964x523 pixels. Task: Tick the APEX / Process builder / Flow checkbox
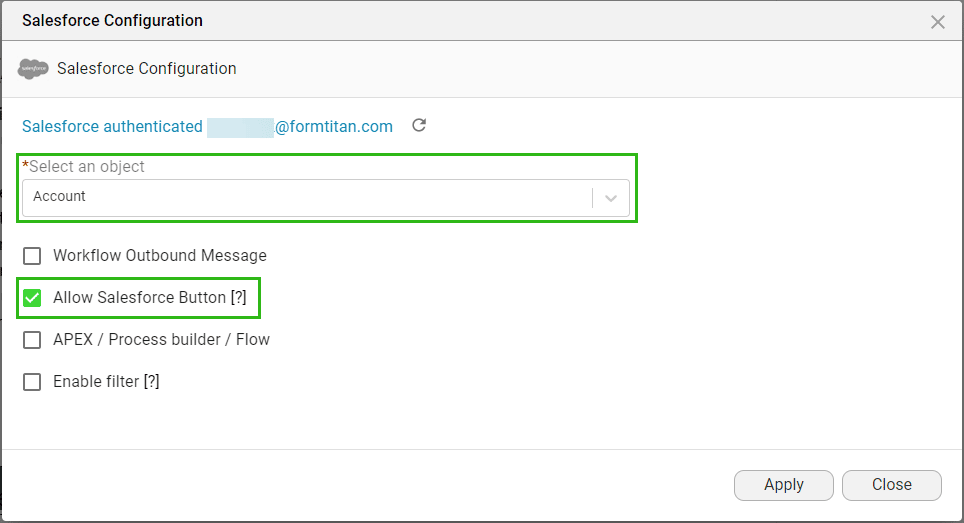pos(33,340)
